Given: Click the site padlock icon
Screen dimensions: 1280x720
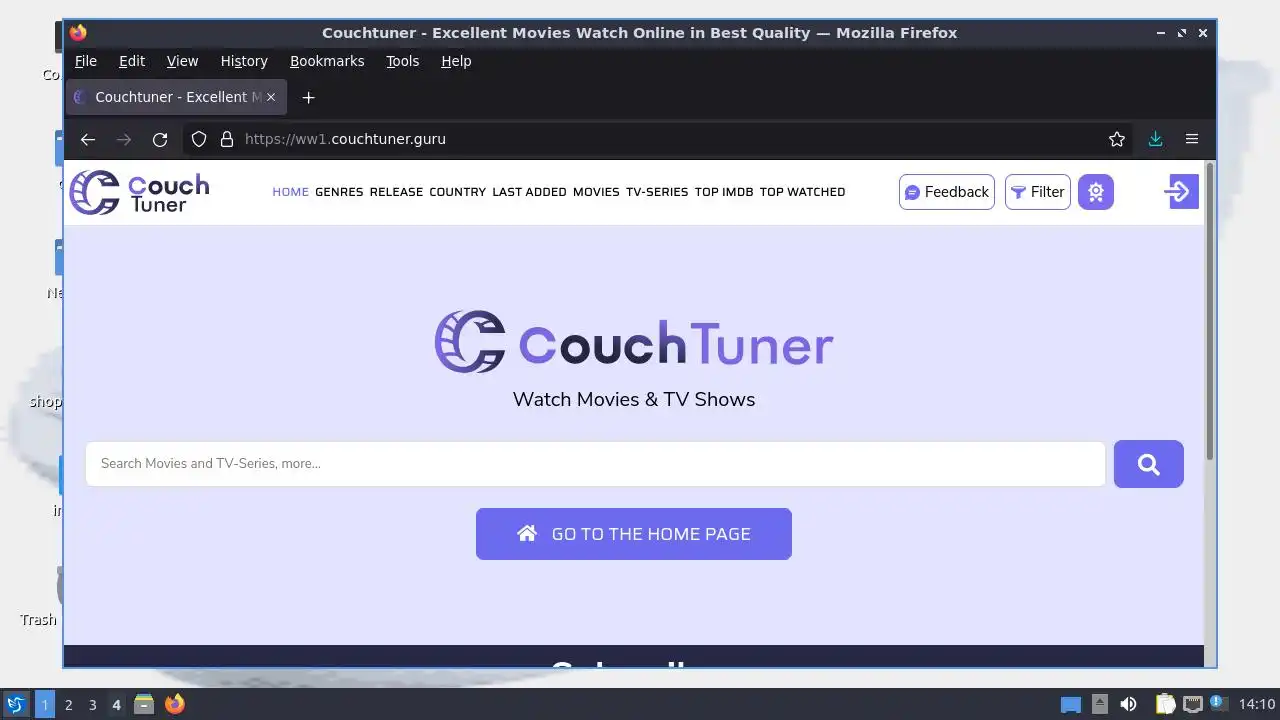Looking at the screenshot, I should [227, 139].
